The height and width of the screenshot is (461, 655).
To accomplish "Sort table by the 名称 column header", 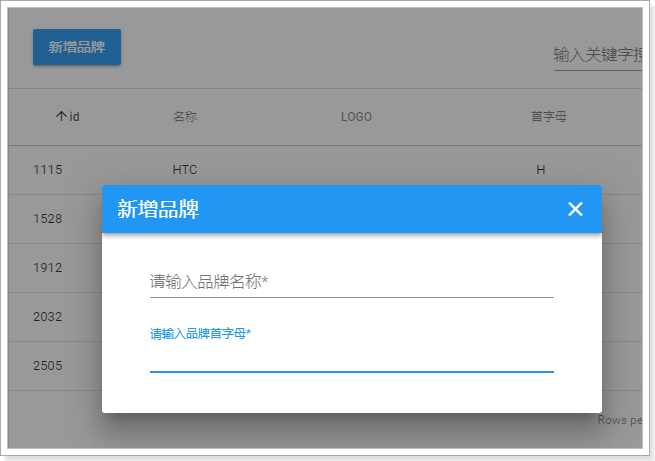I will click(185, 117).
